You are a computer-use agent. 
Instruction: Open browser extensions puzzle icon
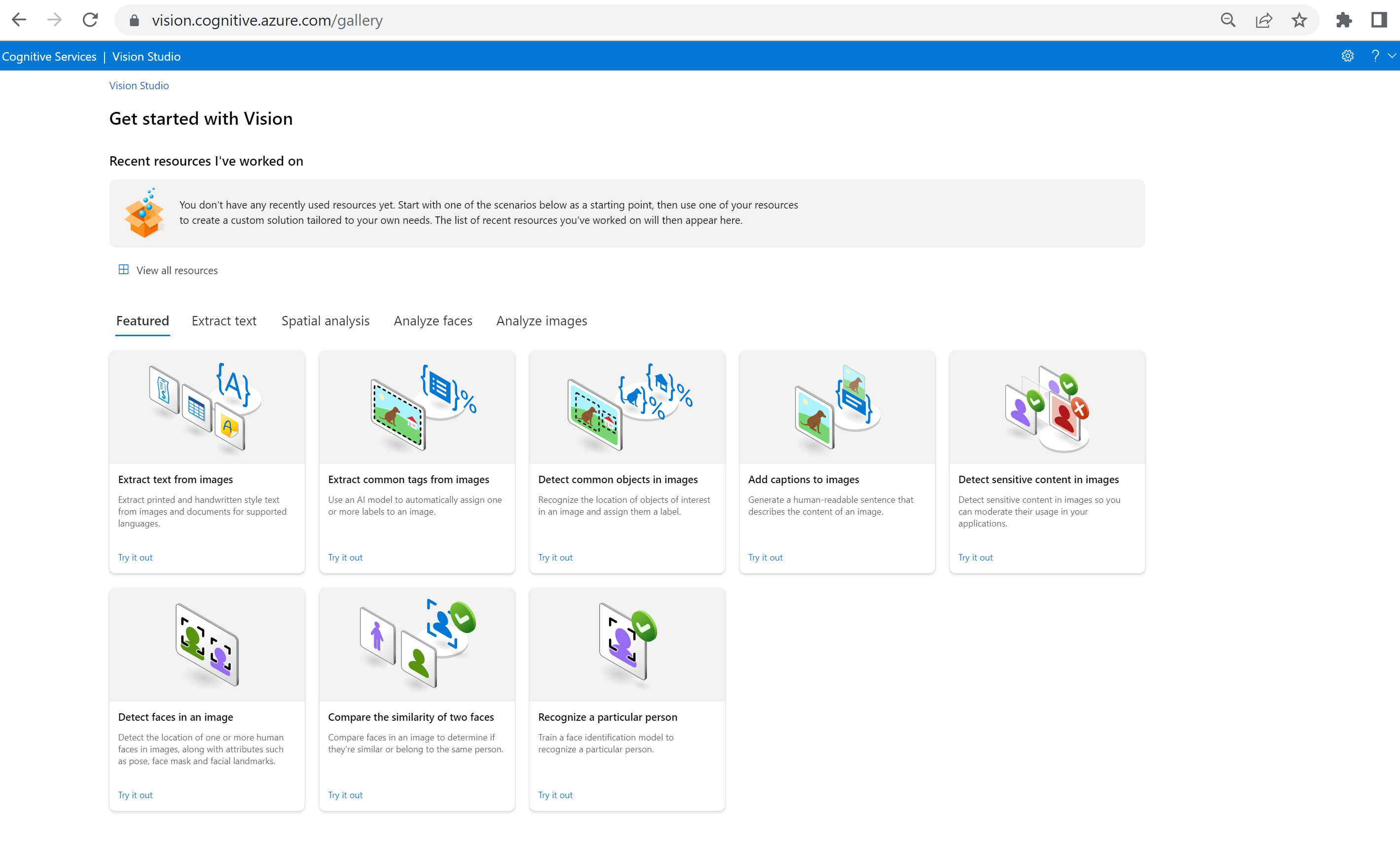pos(1343,20)
